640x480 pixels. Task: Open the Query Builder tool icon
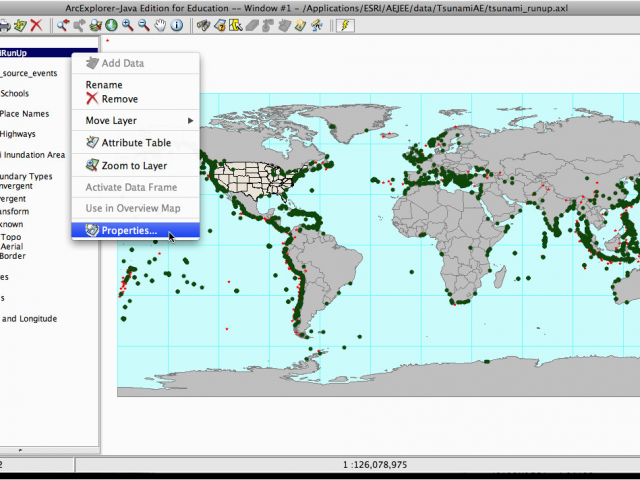(220, 25)
